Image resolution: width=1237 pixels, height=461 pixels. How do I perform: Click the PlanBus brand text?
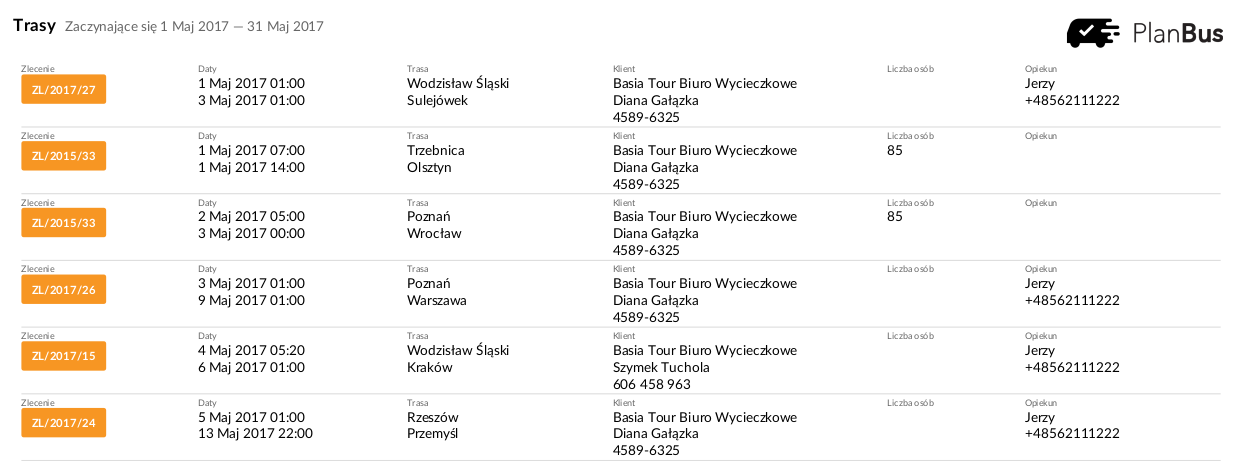coord(1178,33)
